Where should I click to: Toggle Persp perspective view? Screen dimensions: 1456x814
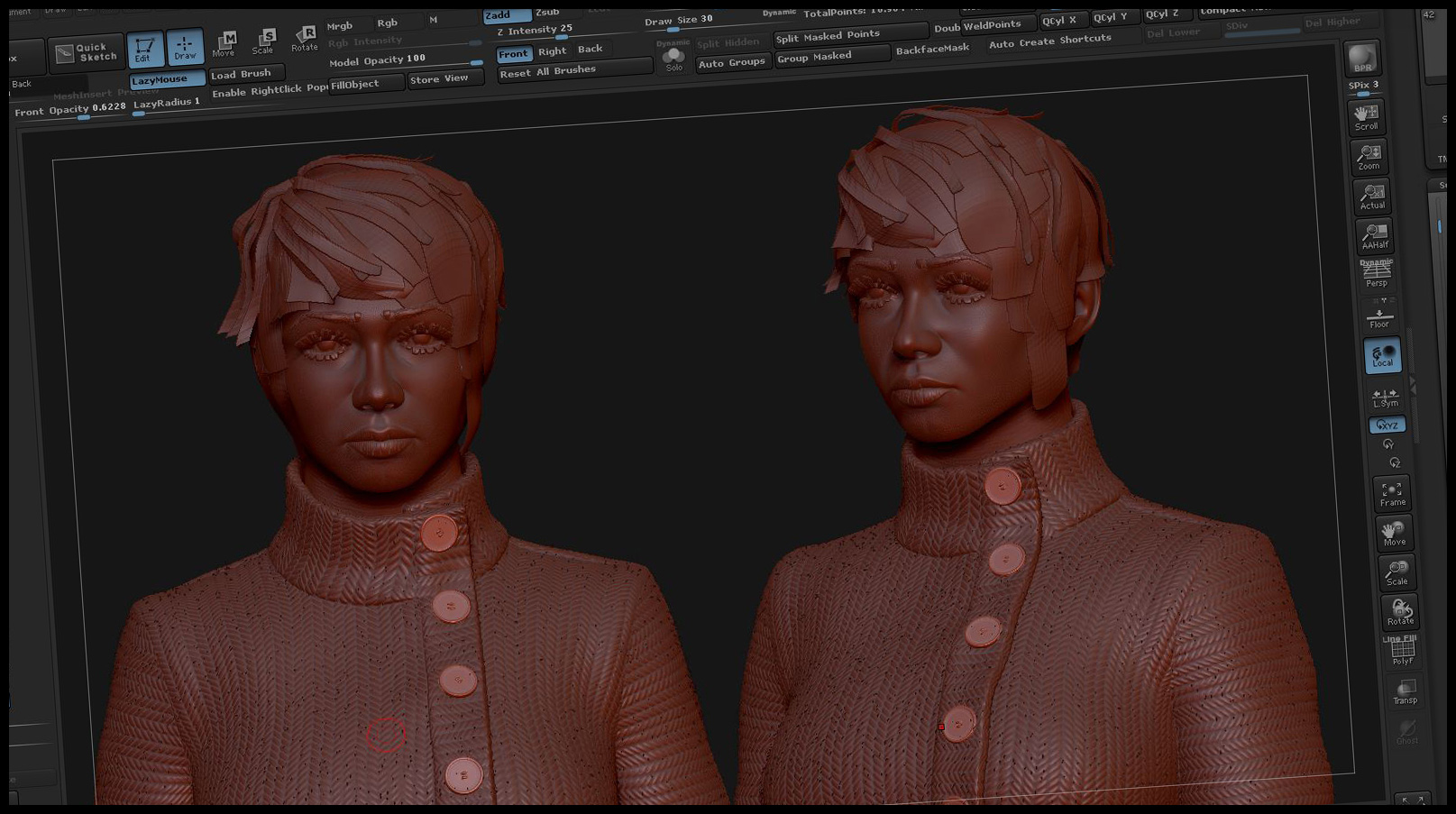click(1377, 274)
